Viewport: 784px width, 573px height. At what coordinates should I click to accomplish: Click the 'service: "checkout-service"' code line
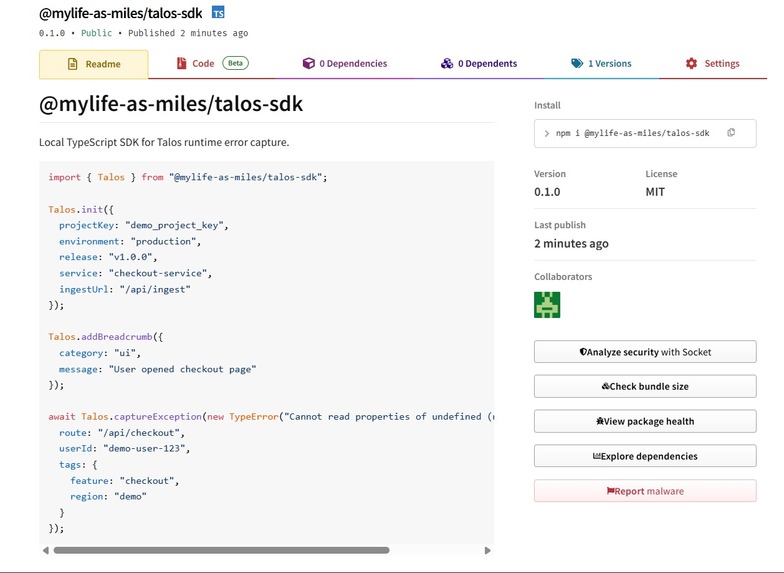click(136, 274)
